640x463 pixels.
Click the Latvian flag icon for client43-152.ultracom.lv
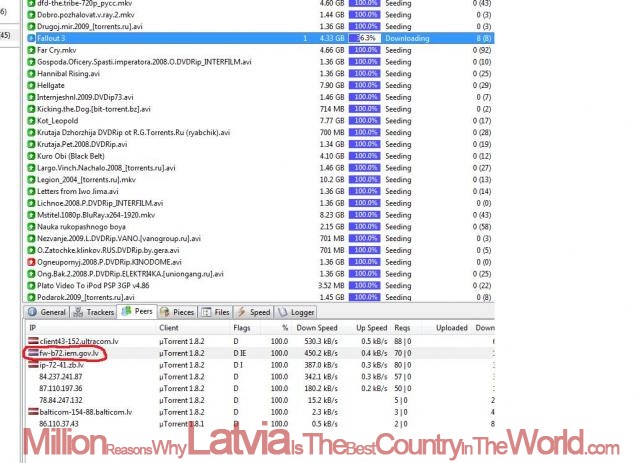tap(32, 342)
